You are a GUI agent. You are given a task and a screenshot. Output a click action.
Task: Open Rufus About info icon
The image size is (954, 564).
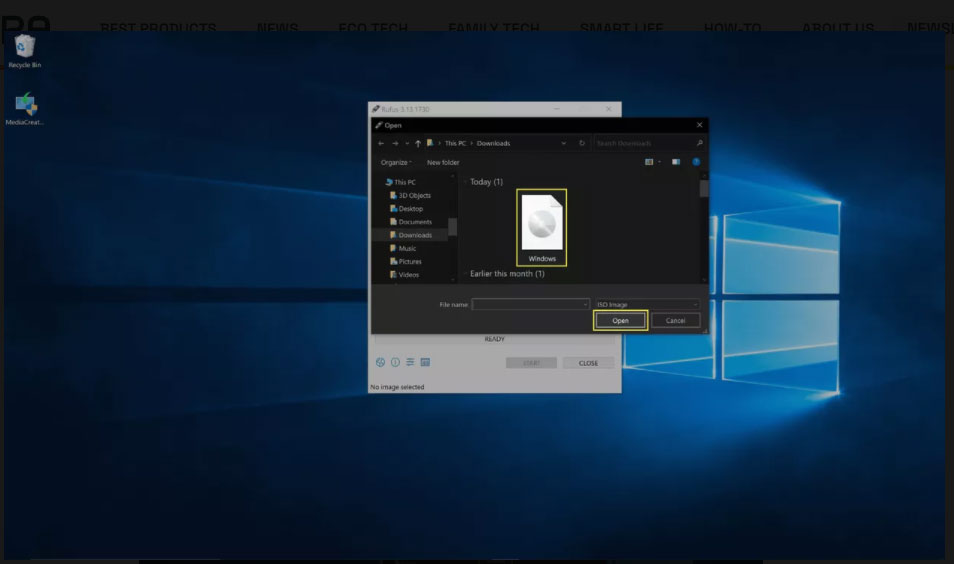[x=395, y=363]
